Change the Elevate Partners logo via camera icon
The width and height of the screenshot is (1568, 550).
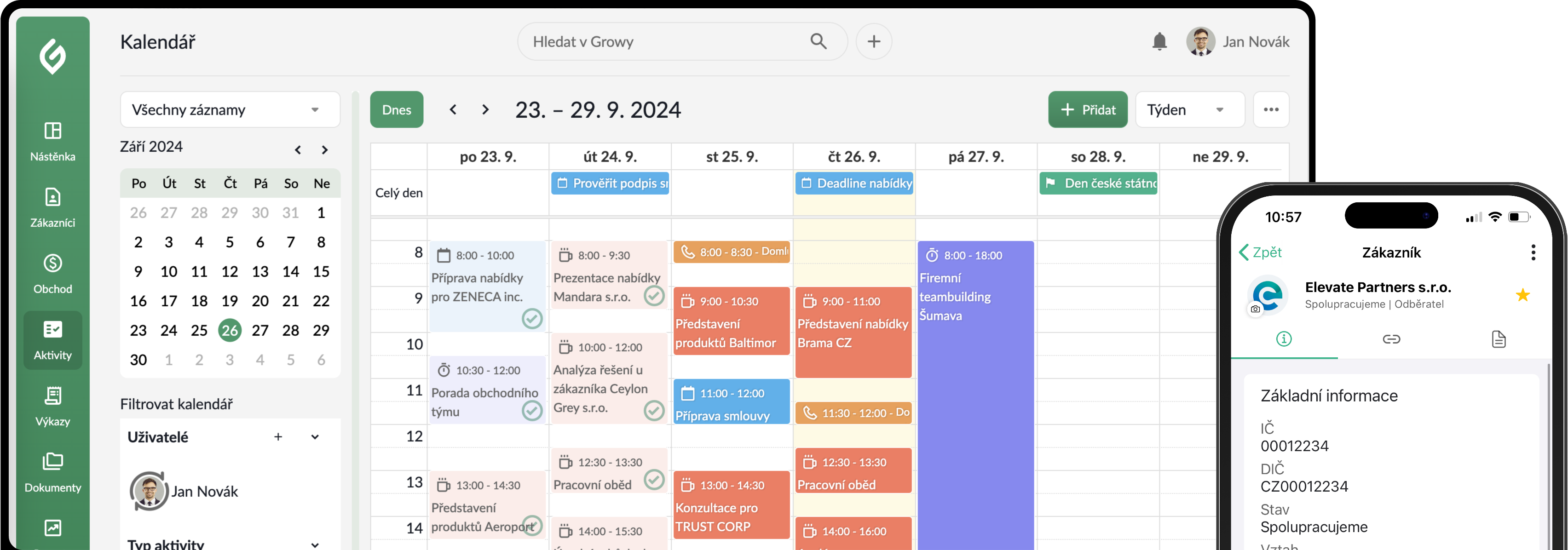1255,309
